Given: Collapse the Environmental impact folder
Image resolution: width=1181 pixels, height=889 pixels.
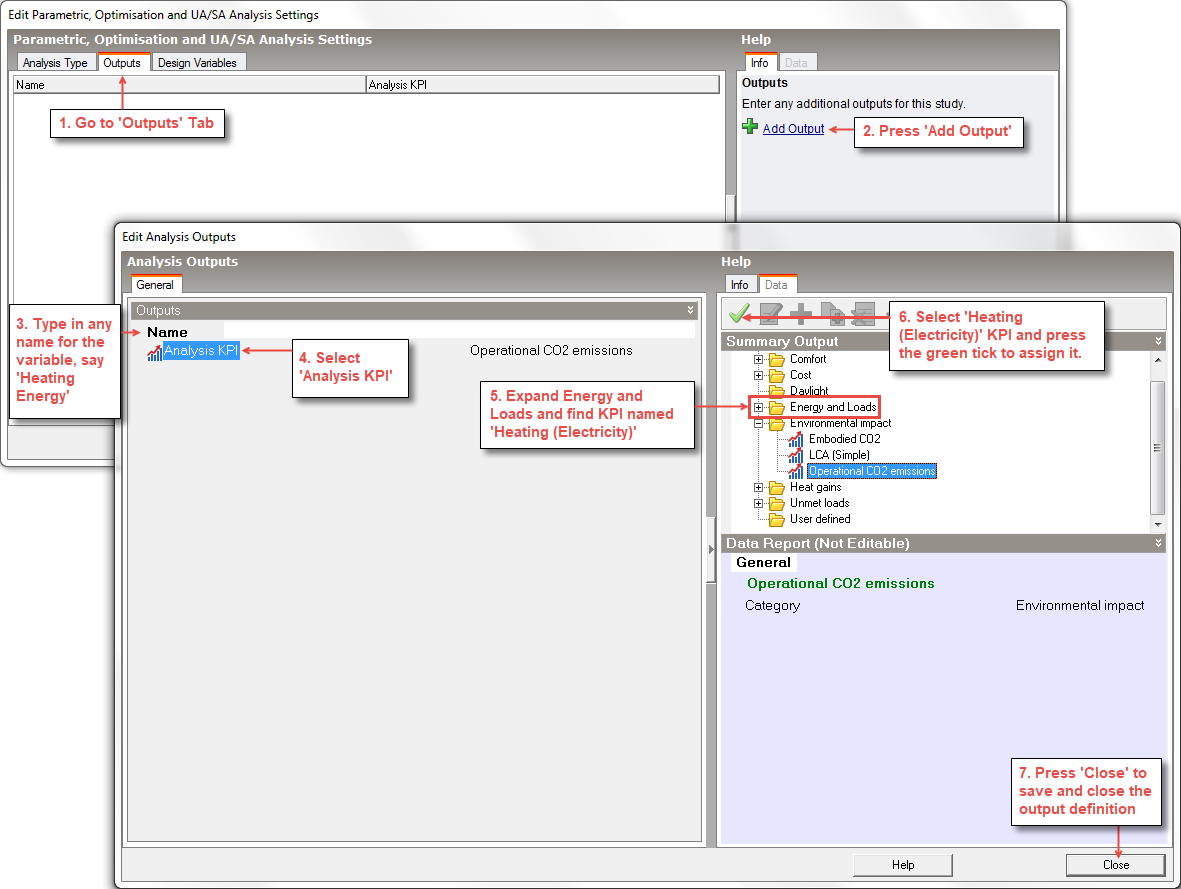Looking at the screenshot, I should click(759, 423).
